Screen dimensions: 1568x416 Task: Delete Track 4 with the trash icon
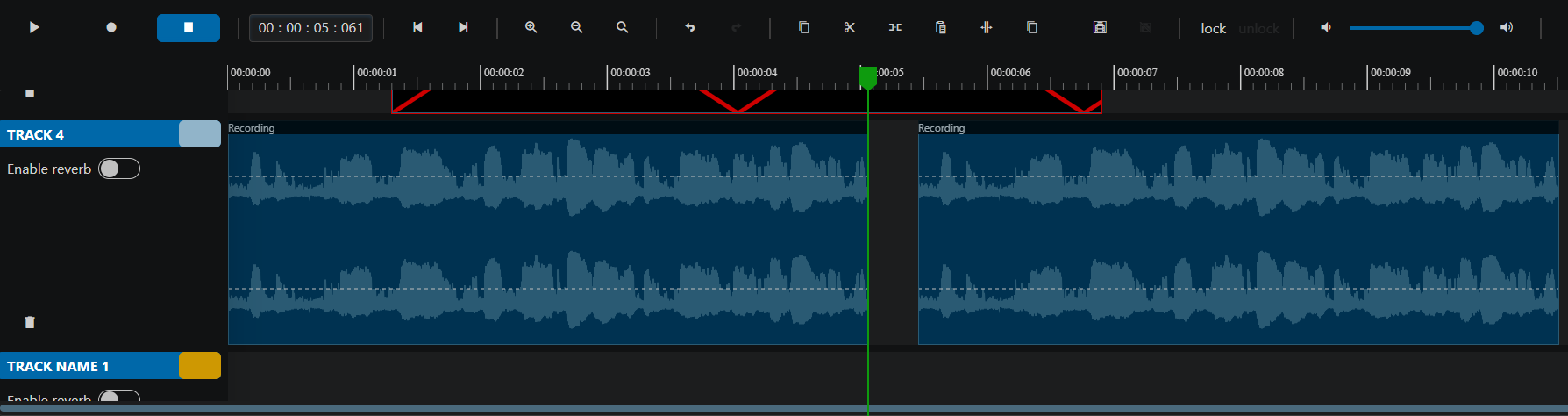coord(30,322)
